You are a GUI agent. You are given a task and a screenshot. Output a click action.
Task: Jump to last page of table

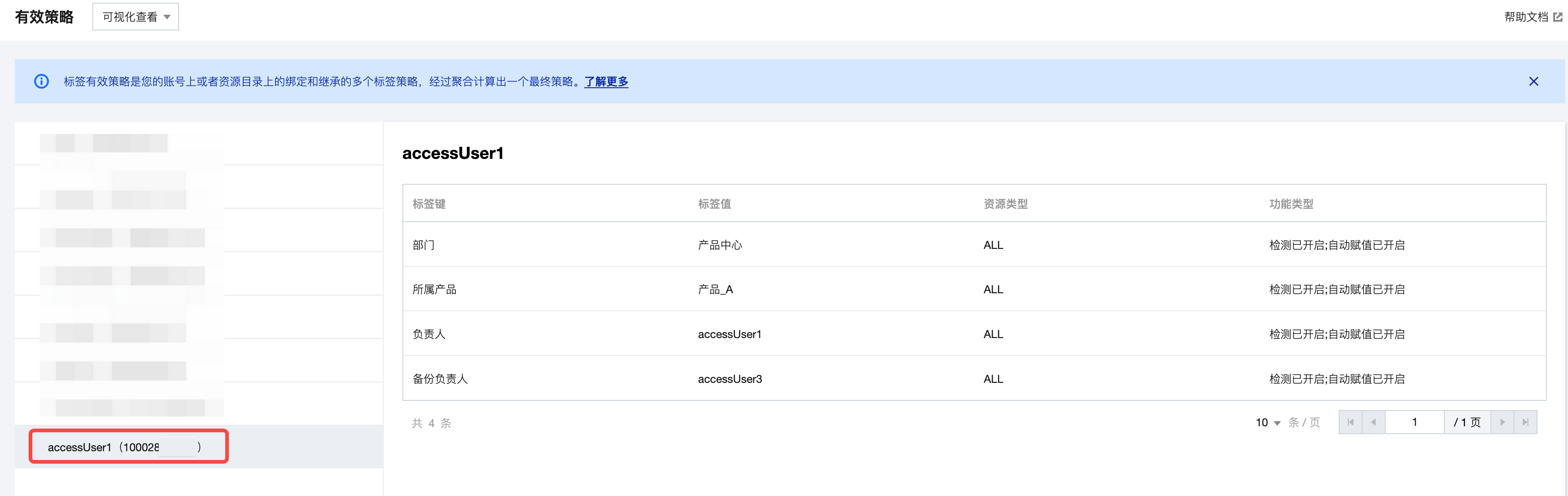tap(1526, 422)
